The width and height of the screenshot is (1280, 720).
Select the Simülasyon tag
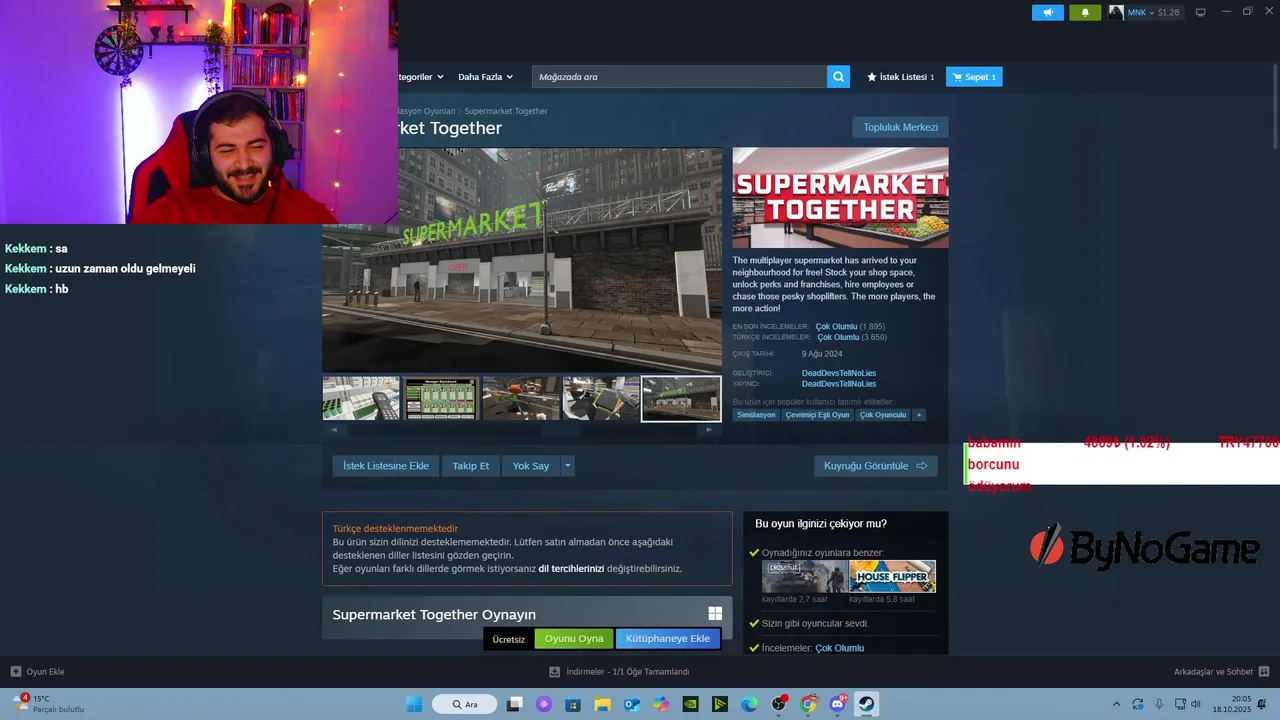756,415
